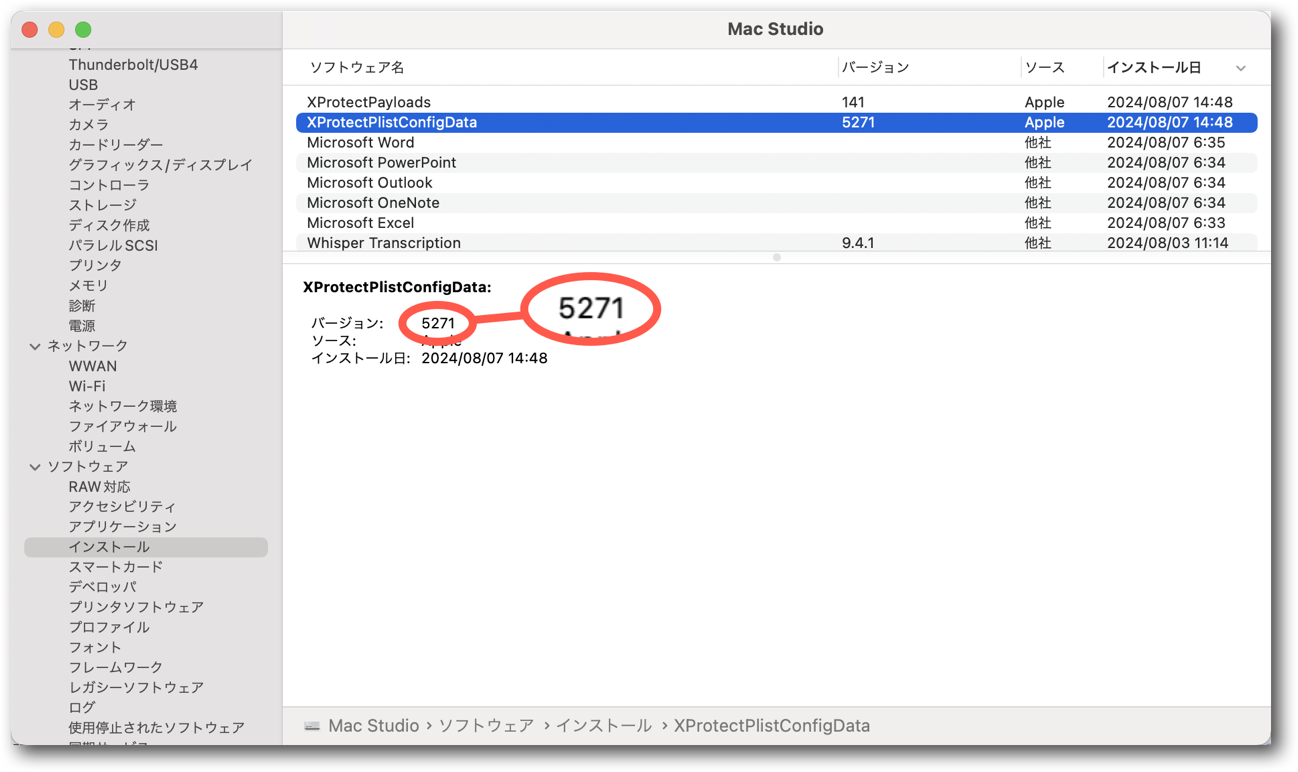Click the インストール日 sort chevron
1298x772 pixels.
1241,68
